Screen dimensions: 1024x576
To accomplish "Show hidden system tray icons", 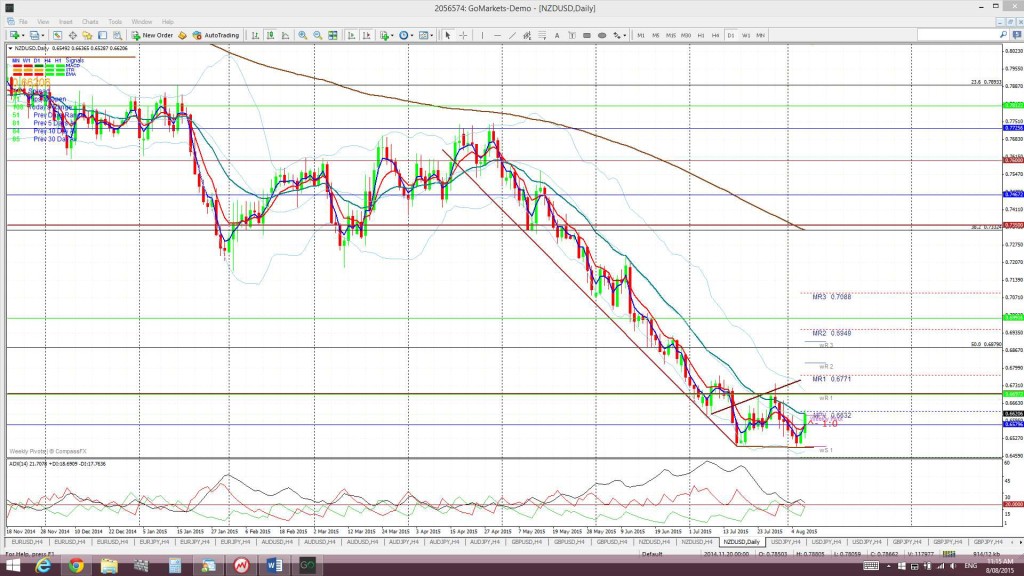I will pyautogui.click(x=888, y=566).
